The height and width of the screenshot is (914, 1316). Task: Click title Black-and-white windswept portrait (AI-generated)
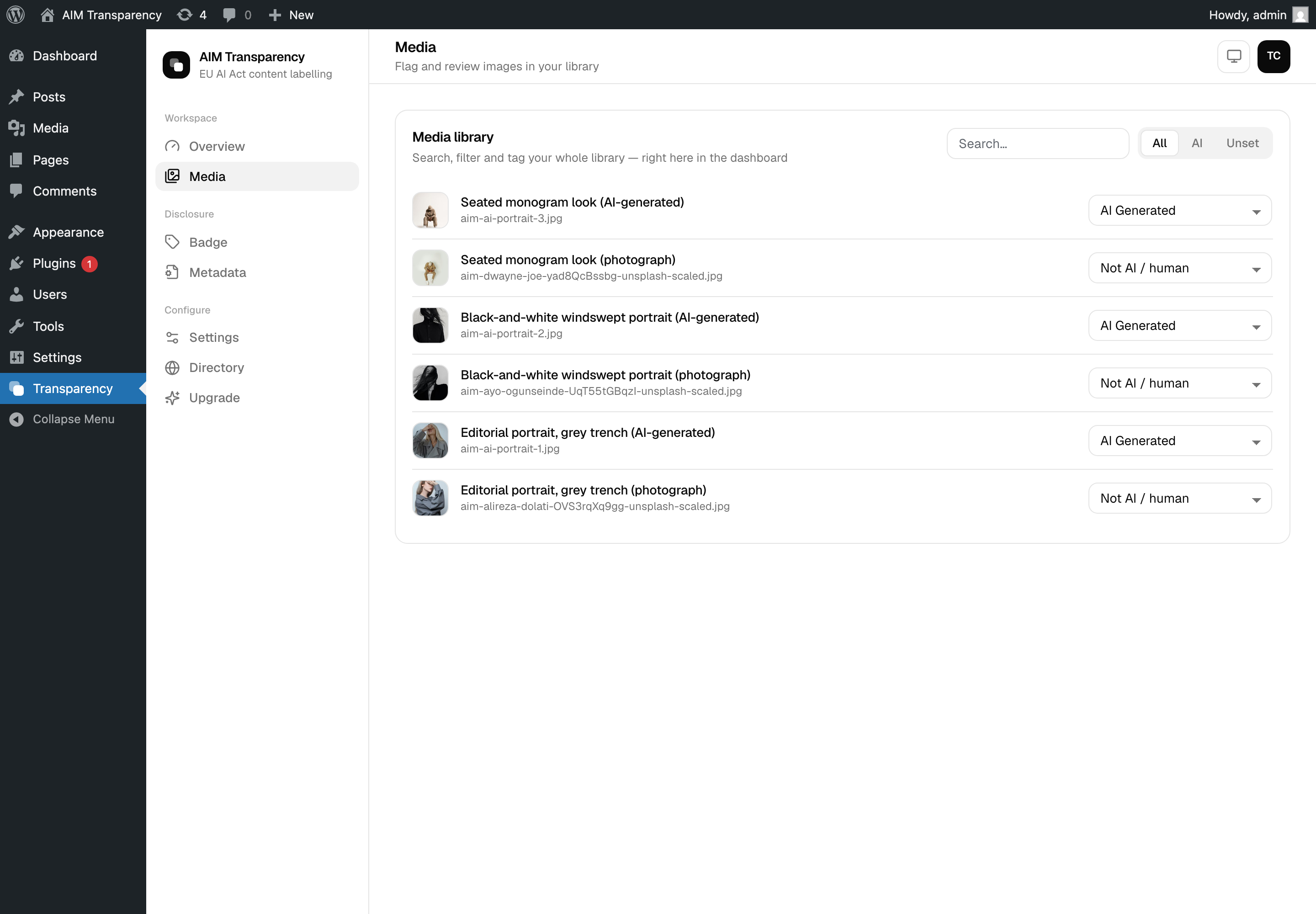pos(610,317)
